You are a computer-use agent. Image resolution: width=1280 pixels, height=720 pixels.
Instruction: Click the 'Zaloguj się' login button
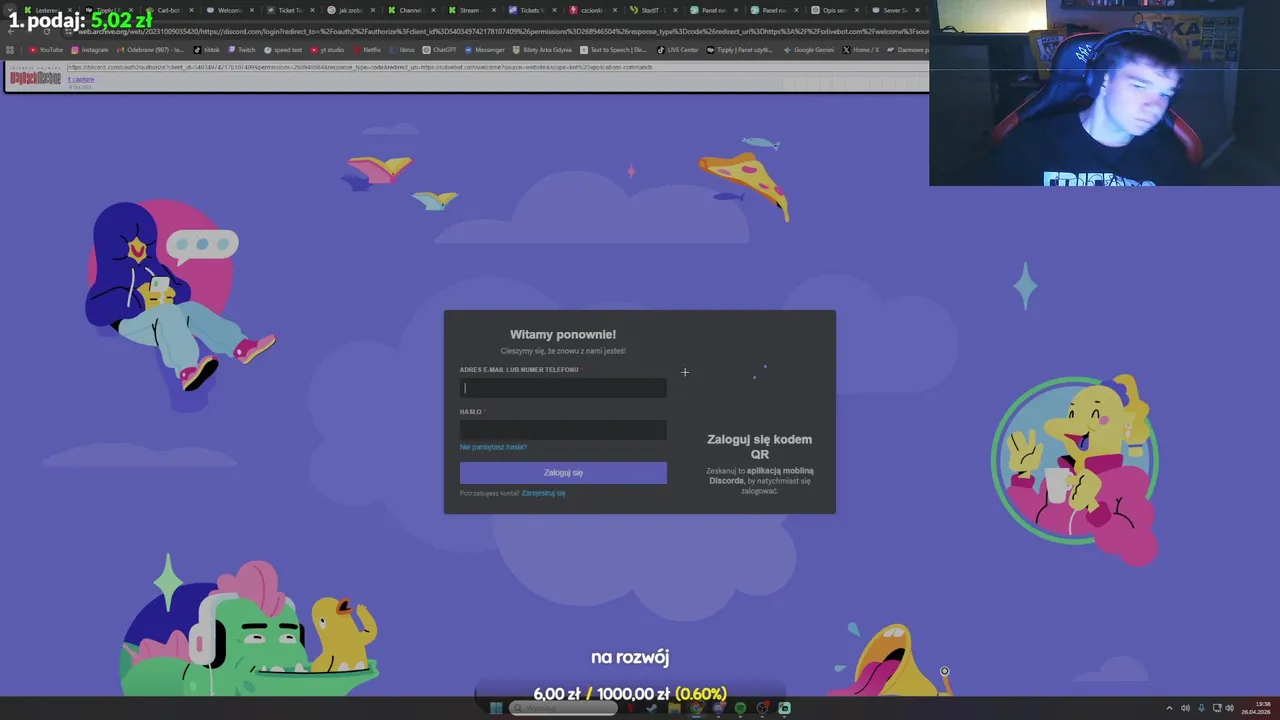(x=563, y=473)
